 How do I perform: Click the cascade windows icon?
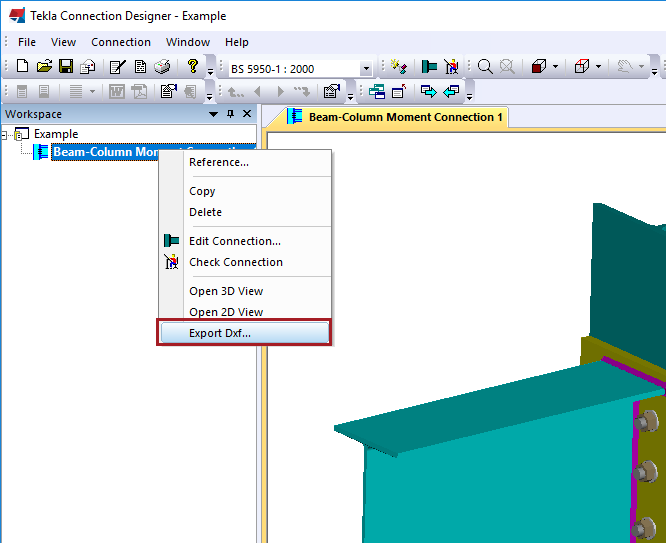point(376,91)
